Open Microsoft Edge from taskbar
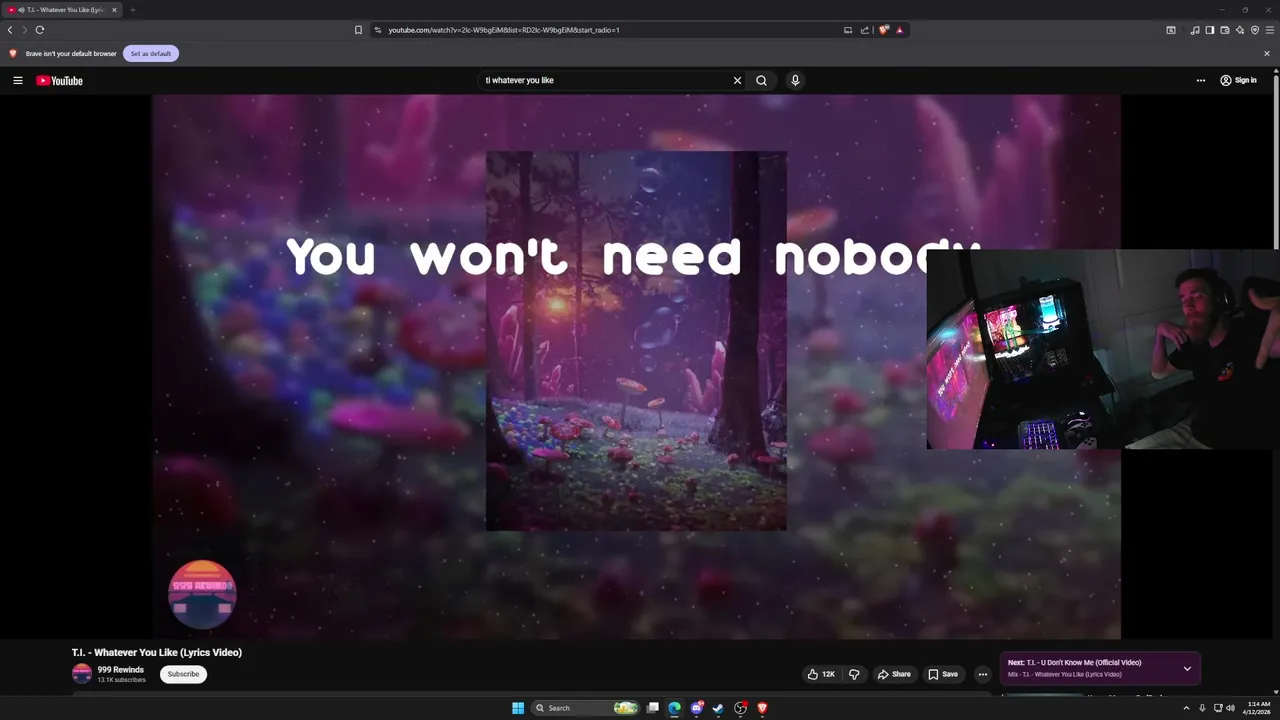The width and height of the screenshot is (1280, 720). click(x=675, y=708)
